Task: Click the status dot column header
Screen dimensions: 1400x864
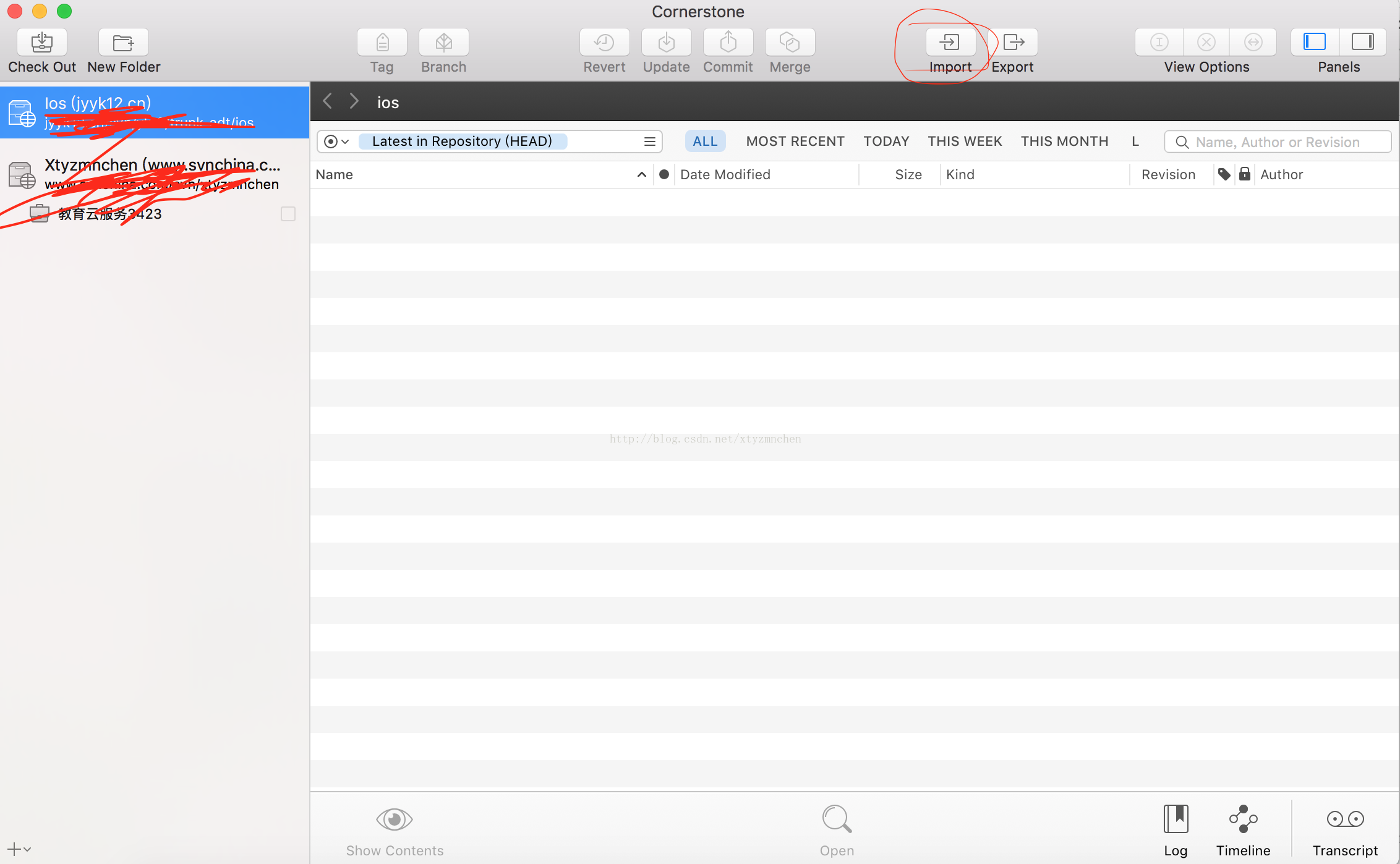Action: (664, 175)
